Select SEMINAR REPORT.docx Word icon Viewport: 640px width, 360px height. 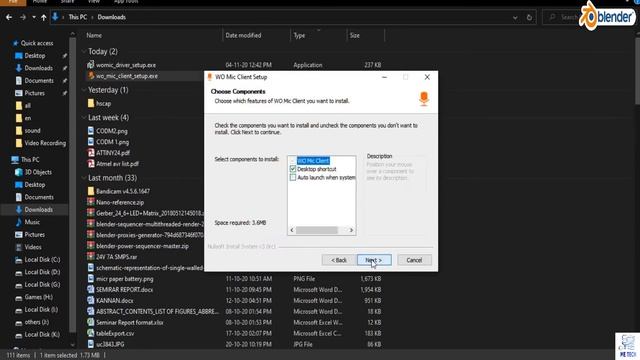91,289
